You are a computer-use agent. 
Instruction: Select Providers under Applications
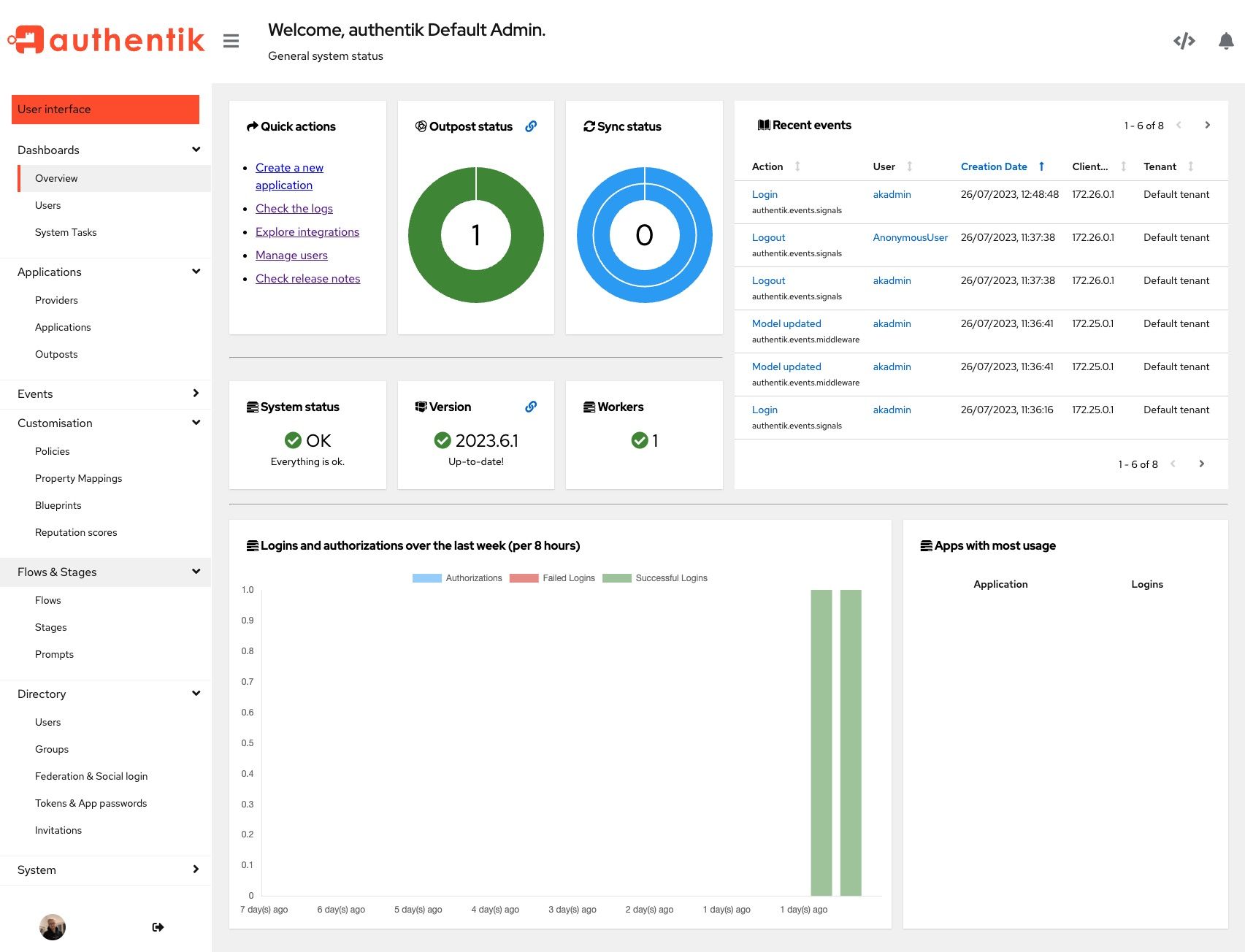[x=56, y=300]
